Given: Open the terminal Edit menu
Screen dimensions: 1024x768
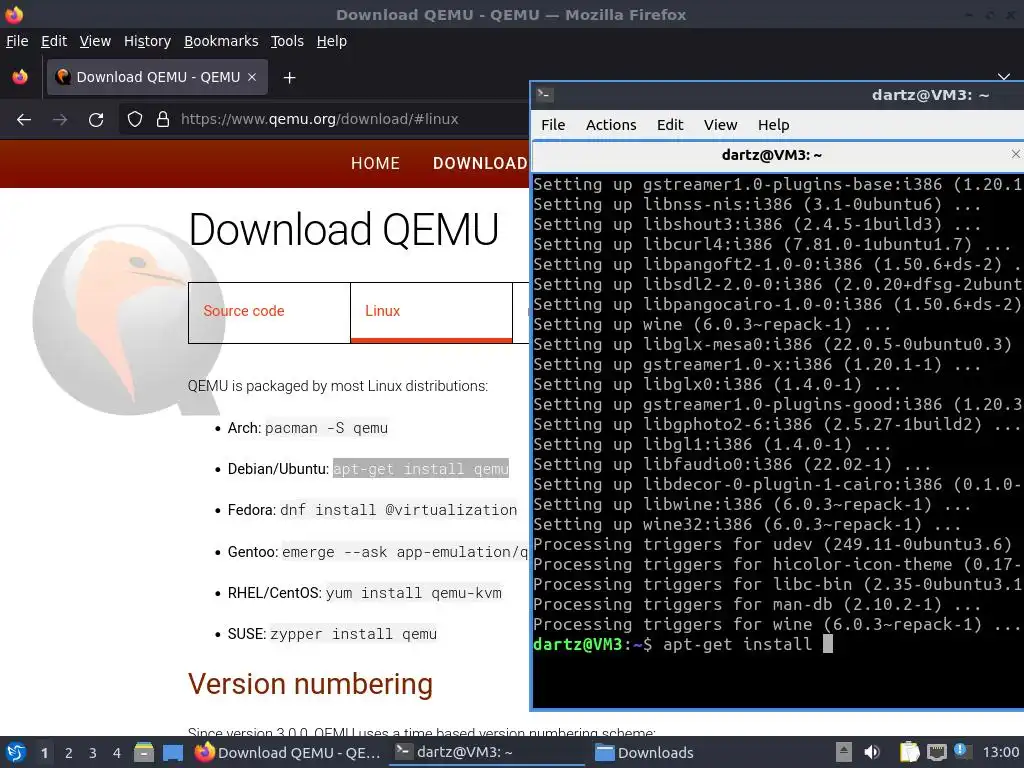Looking at the screenshot, I should point(670,125).
